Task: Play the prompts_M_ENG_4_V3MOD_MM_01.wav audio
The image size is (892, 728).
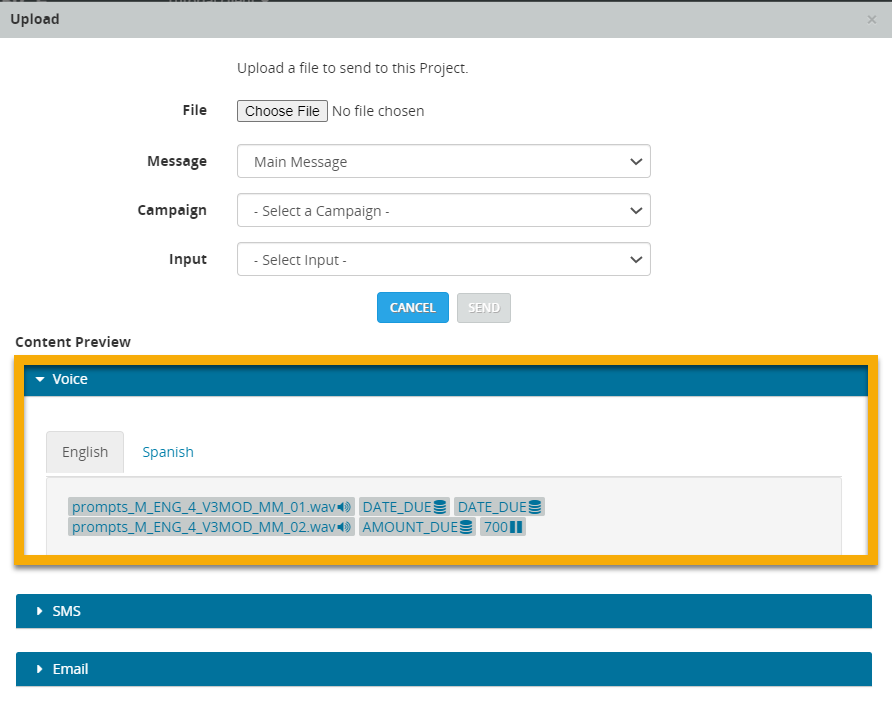Action: [345, 507]
